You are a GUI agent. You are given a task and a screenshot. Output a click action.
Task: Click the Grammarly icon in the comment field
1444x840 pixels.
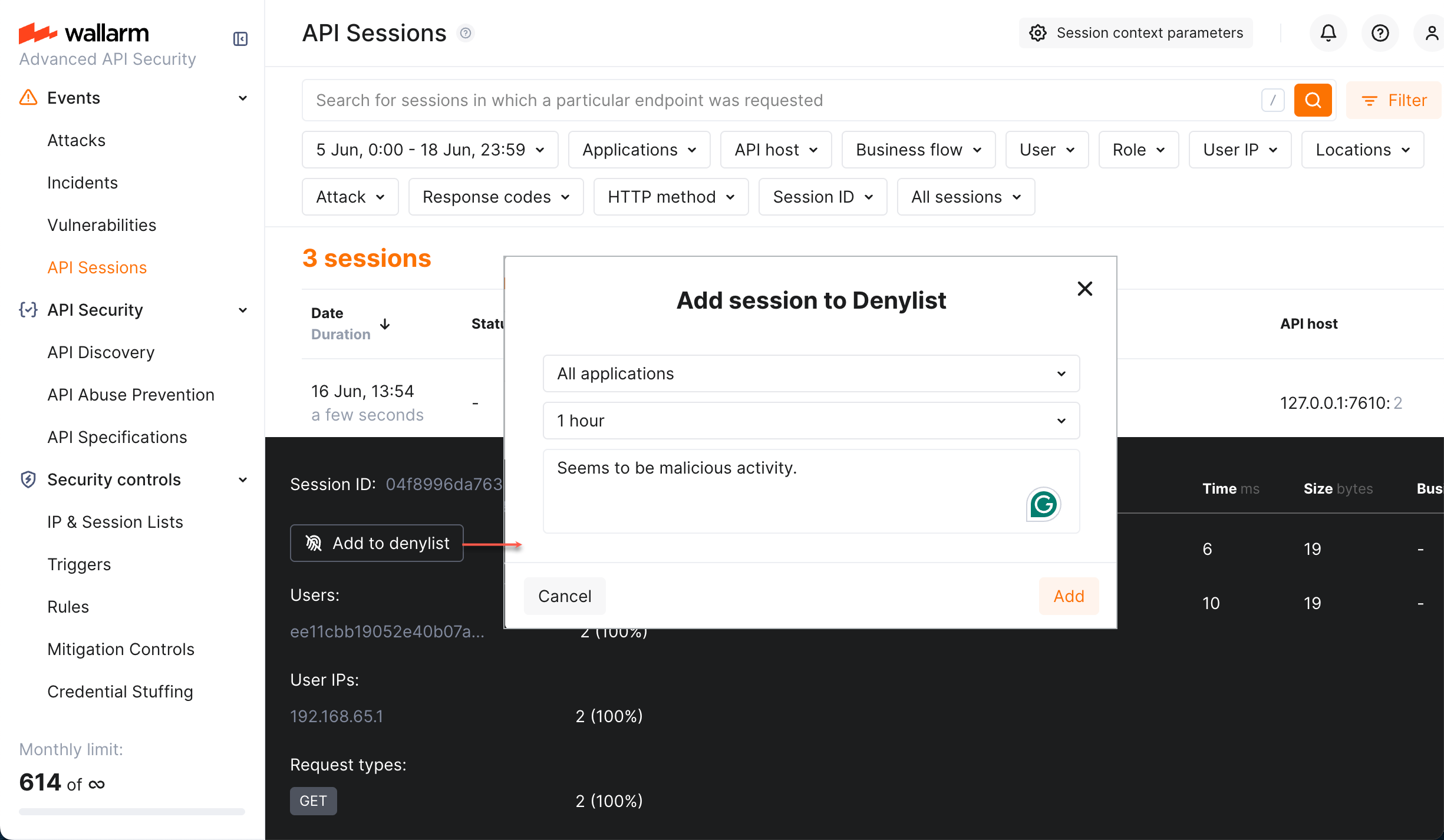click(x=1043, y=504)
